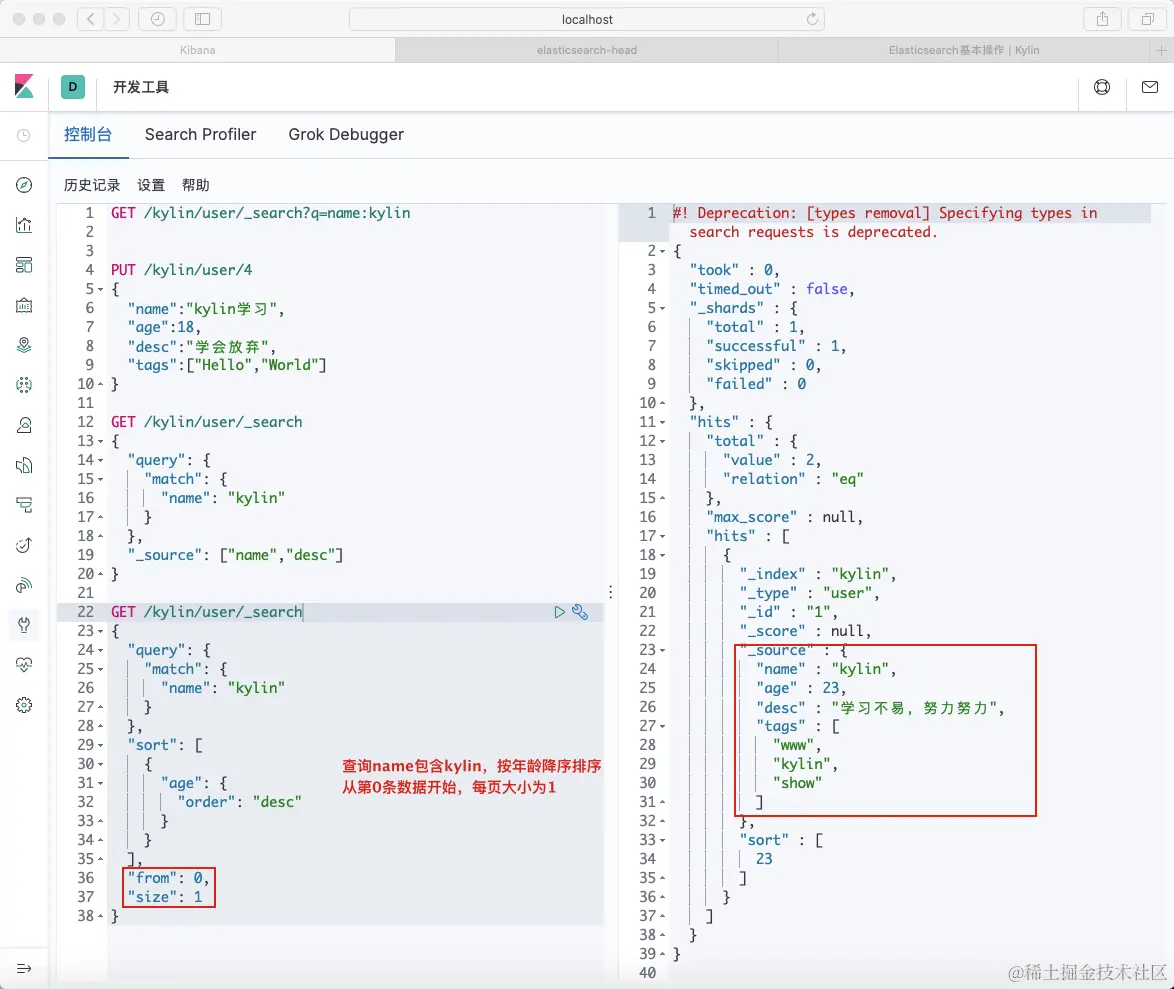The image size is (1174, 989).
Task: Open Stack Monitoring heartbeat icon
Action: tap(24, 665)
